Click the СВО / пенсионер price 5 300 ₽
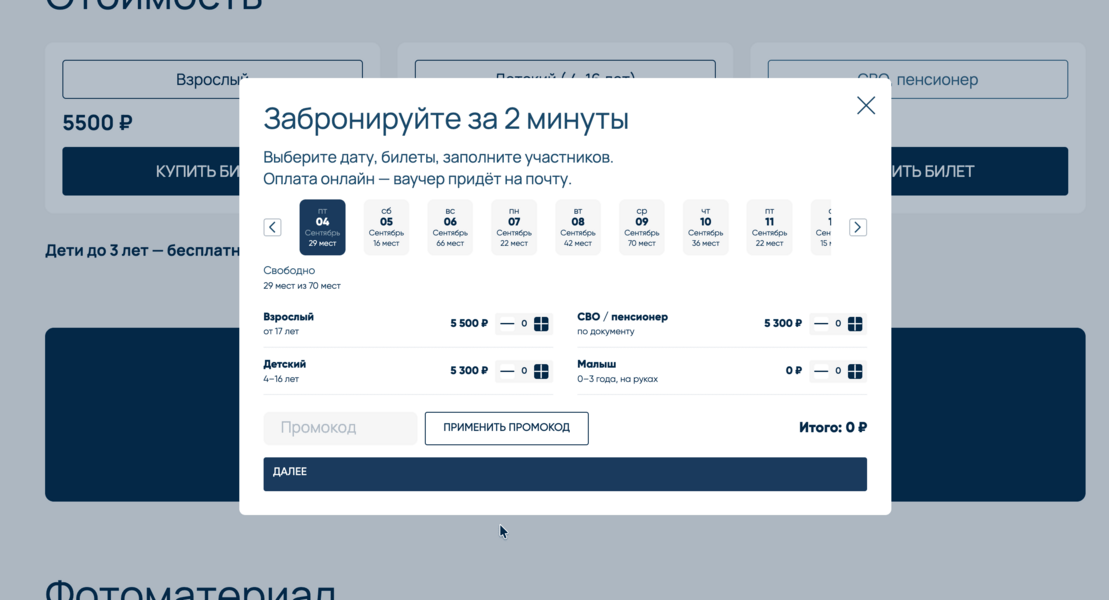 point(783,323)
